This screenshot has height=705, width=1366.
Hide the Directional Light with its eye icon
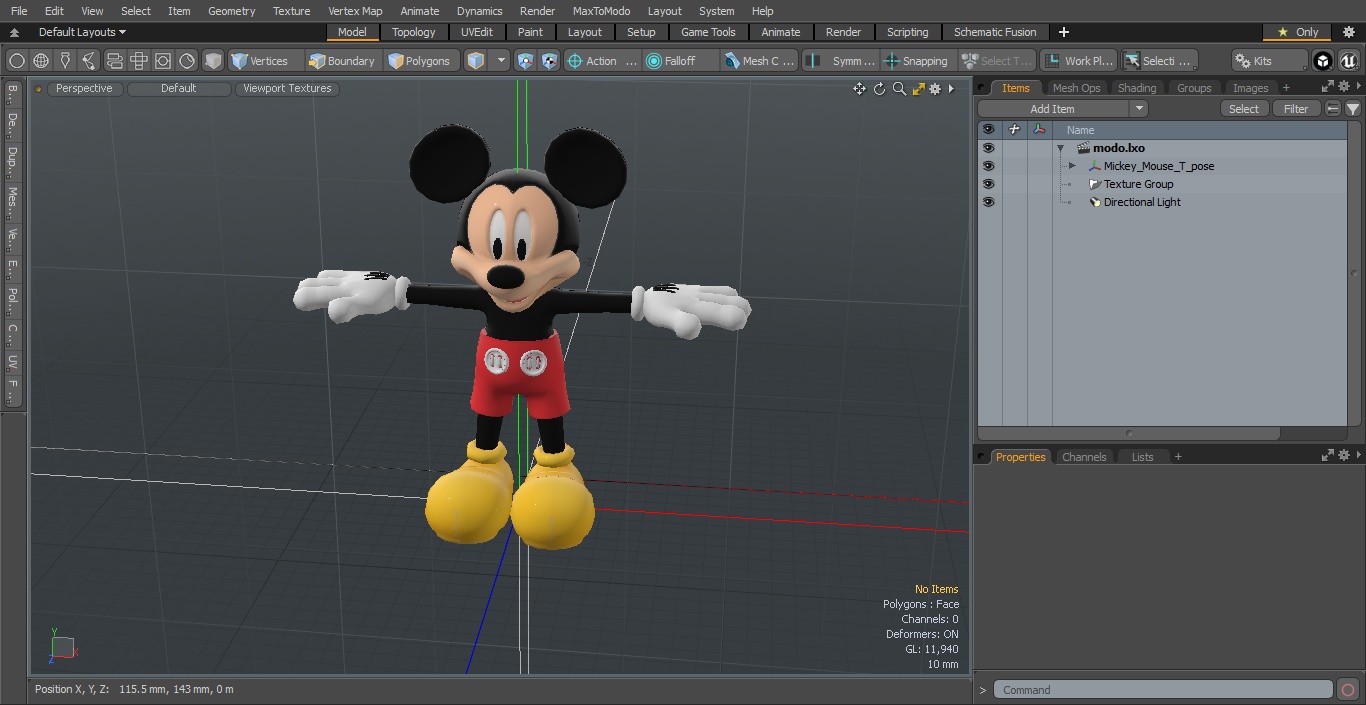click(x=988, y=202)
